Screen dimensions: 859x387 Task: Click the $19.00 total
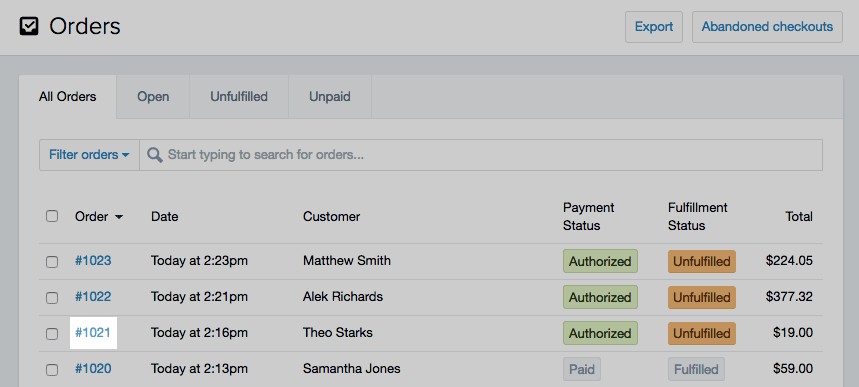[x=793, y=333]
